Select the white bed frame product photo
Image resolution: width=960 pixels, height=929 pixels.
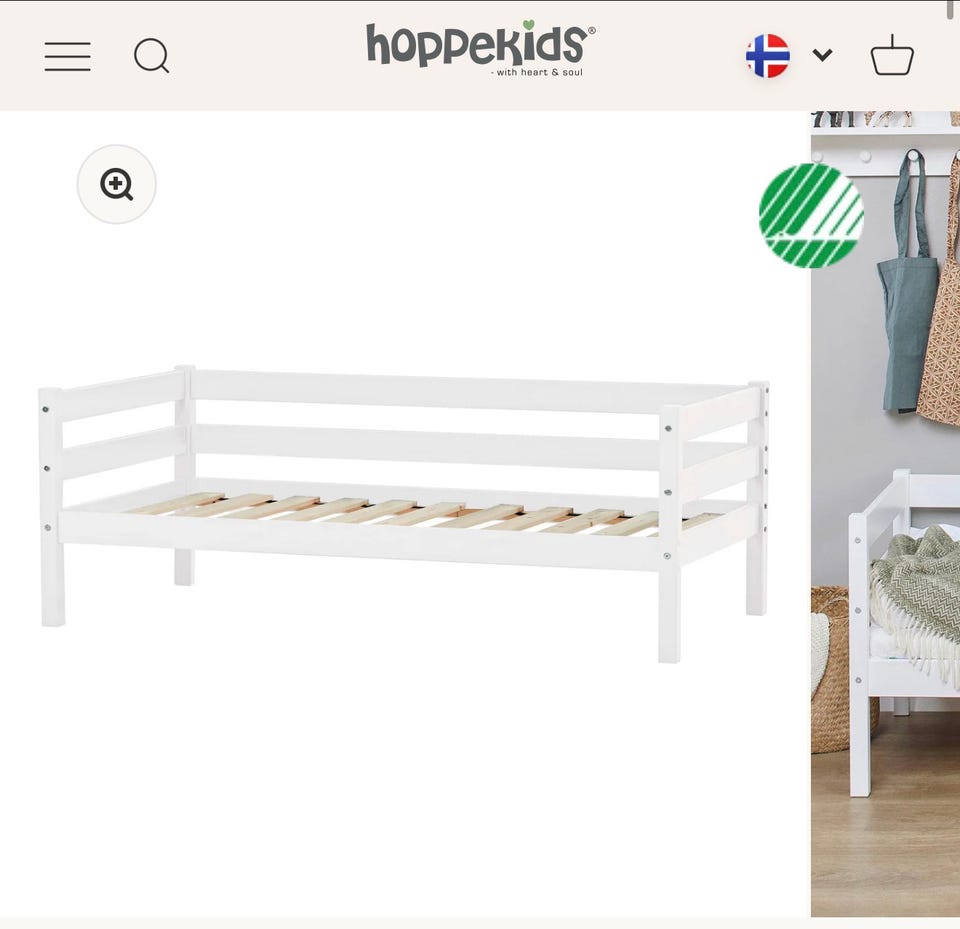click(404, 513)
